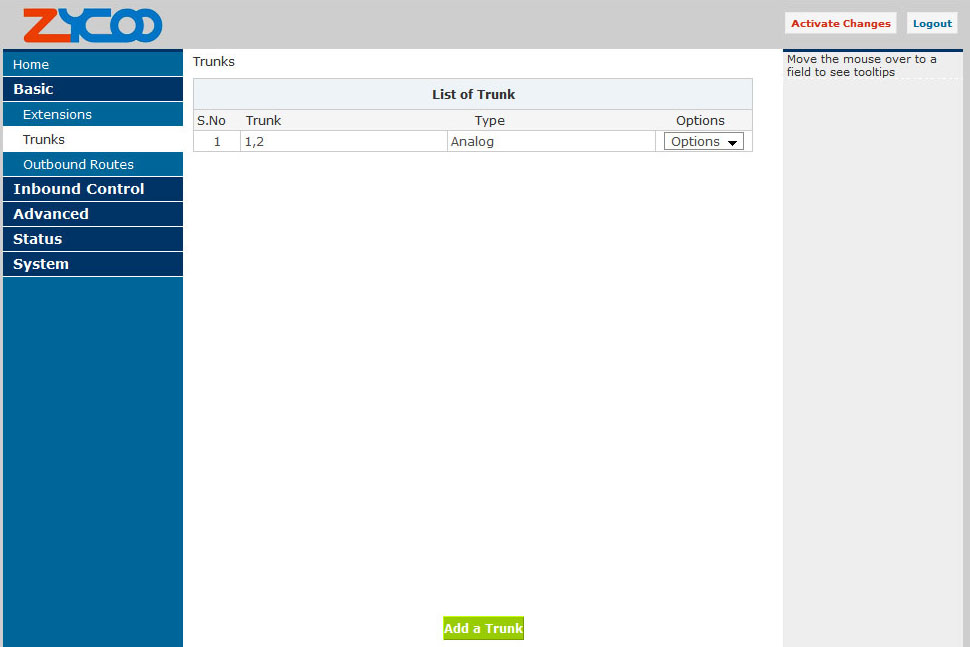Click the tooltip help text panel
Screen dimensions: 970x647
[x=862, y=66]
